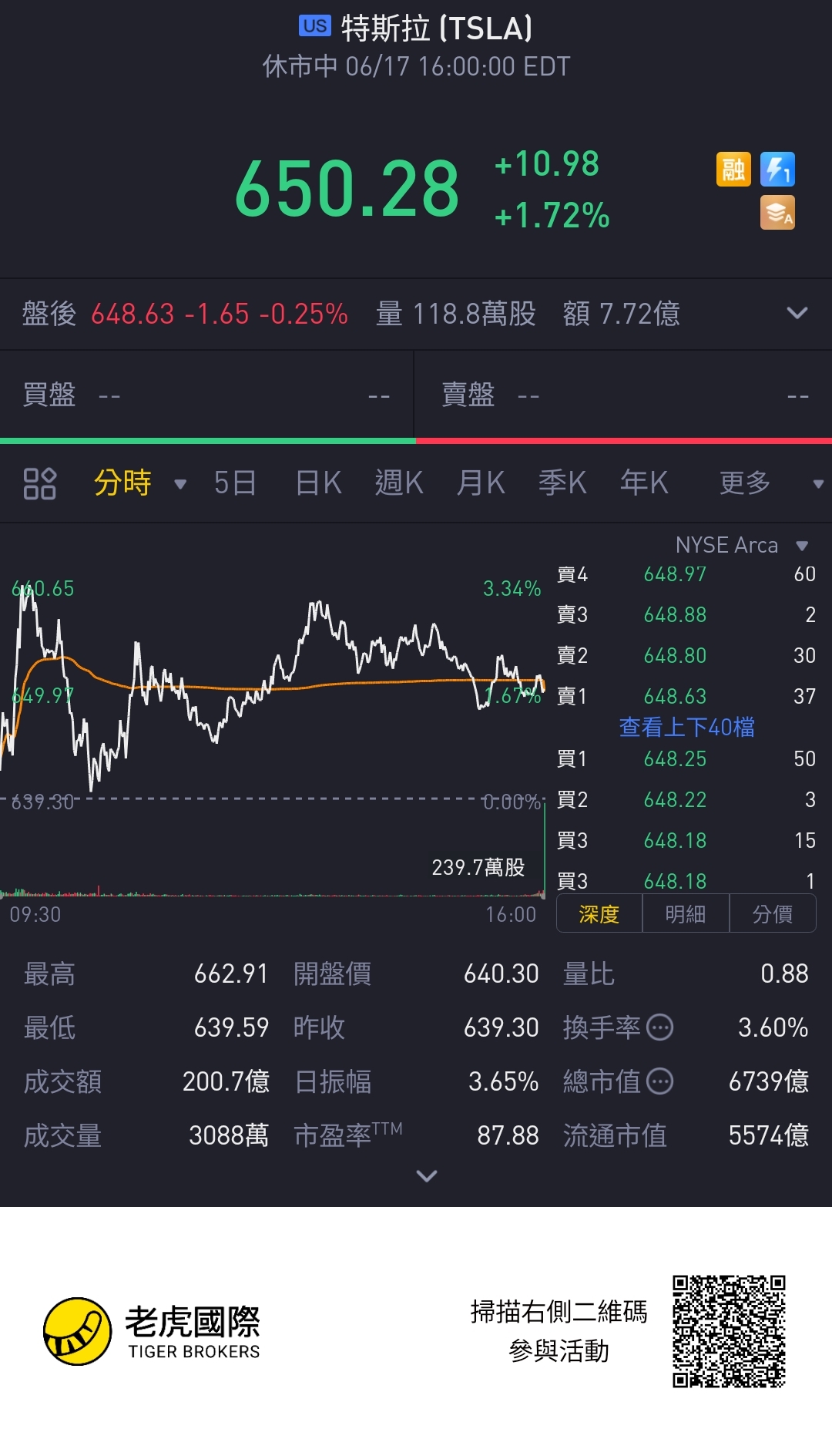Tap the 買盤 bid panel

click(x=206, y=395)
